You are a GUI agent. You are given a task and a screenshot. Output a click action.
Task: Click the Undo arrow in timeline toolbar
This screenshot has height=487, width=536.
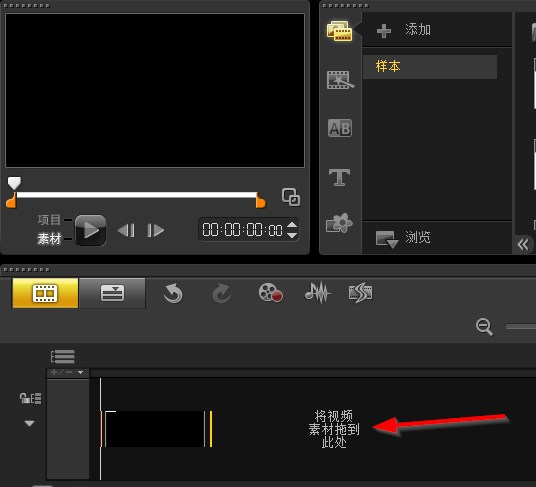pyautogui.click(x=173, y=293)
